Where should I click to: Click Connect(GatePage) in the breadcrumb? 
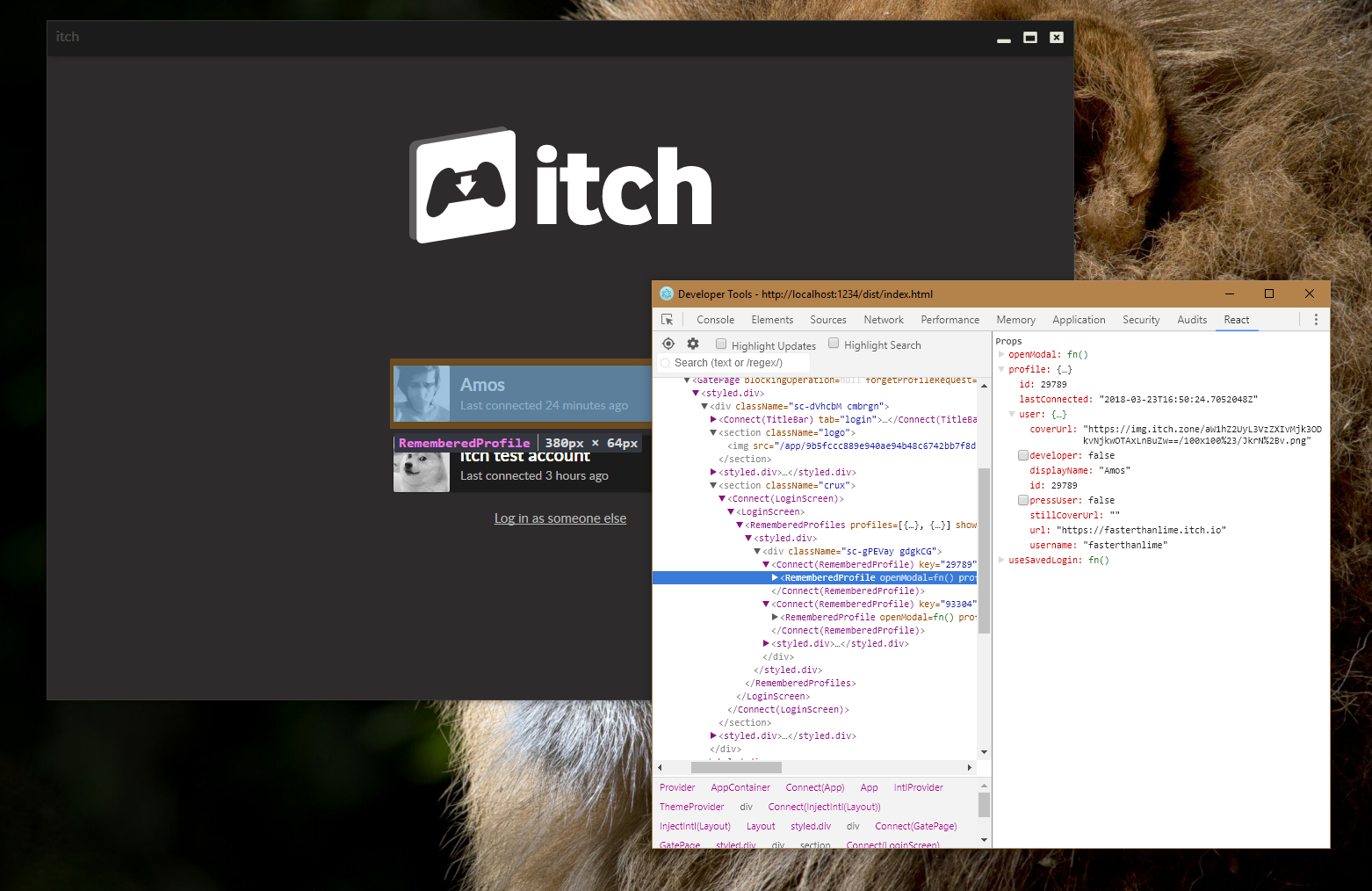915,826
